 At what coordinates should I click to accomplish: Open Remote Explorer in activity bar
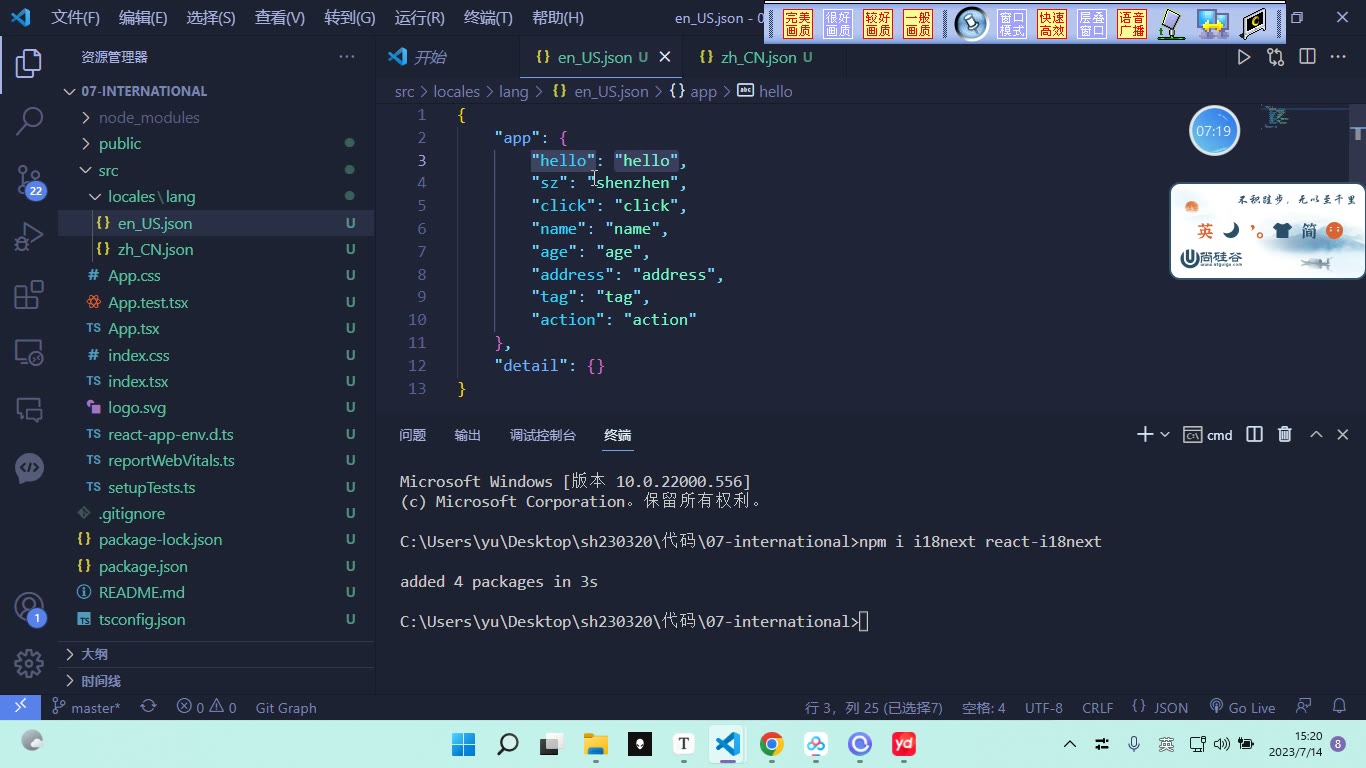pyautogui.click(x=29, y=353)
